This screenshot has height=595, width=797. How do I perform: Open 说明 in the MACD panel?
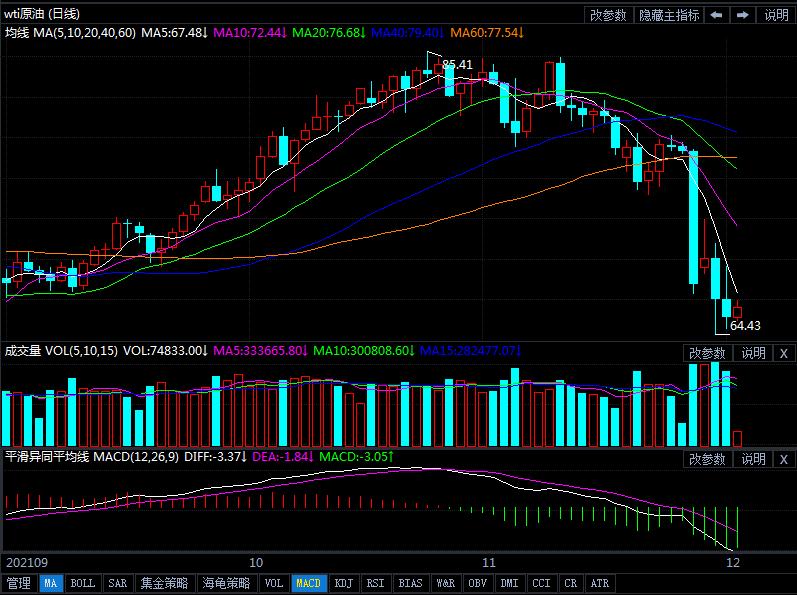click(753, 459)
